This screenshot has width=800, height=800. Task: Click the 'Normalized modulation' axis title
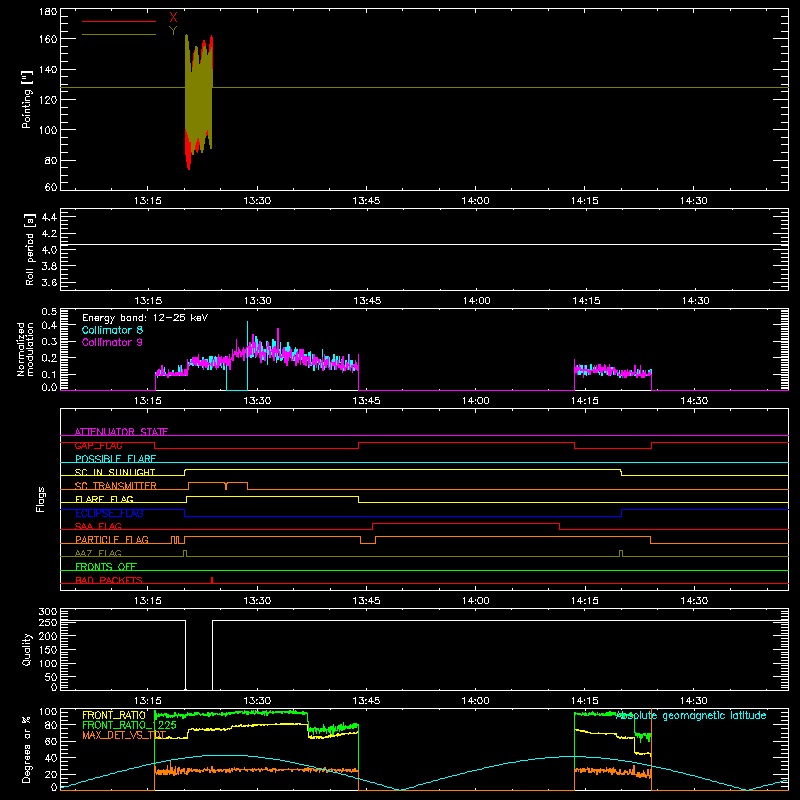[x=25, y=349]
